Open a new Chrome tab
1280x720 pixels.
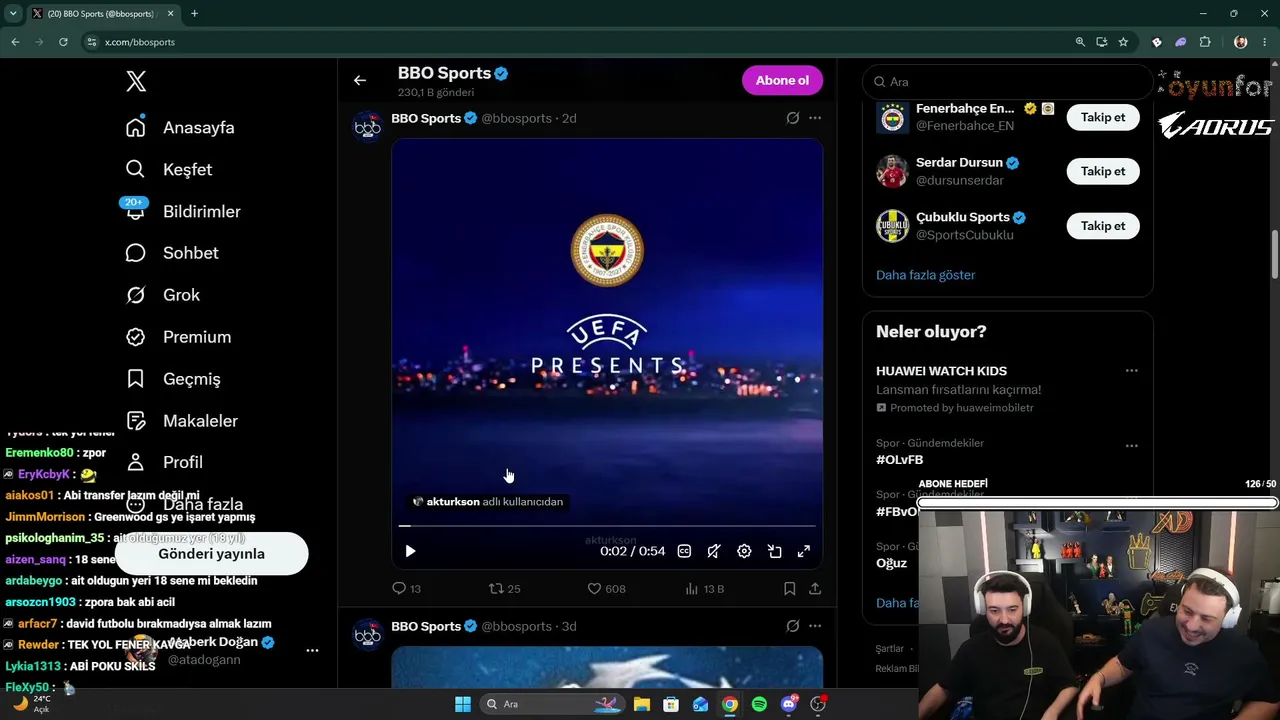click(x=194, y=14)
